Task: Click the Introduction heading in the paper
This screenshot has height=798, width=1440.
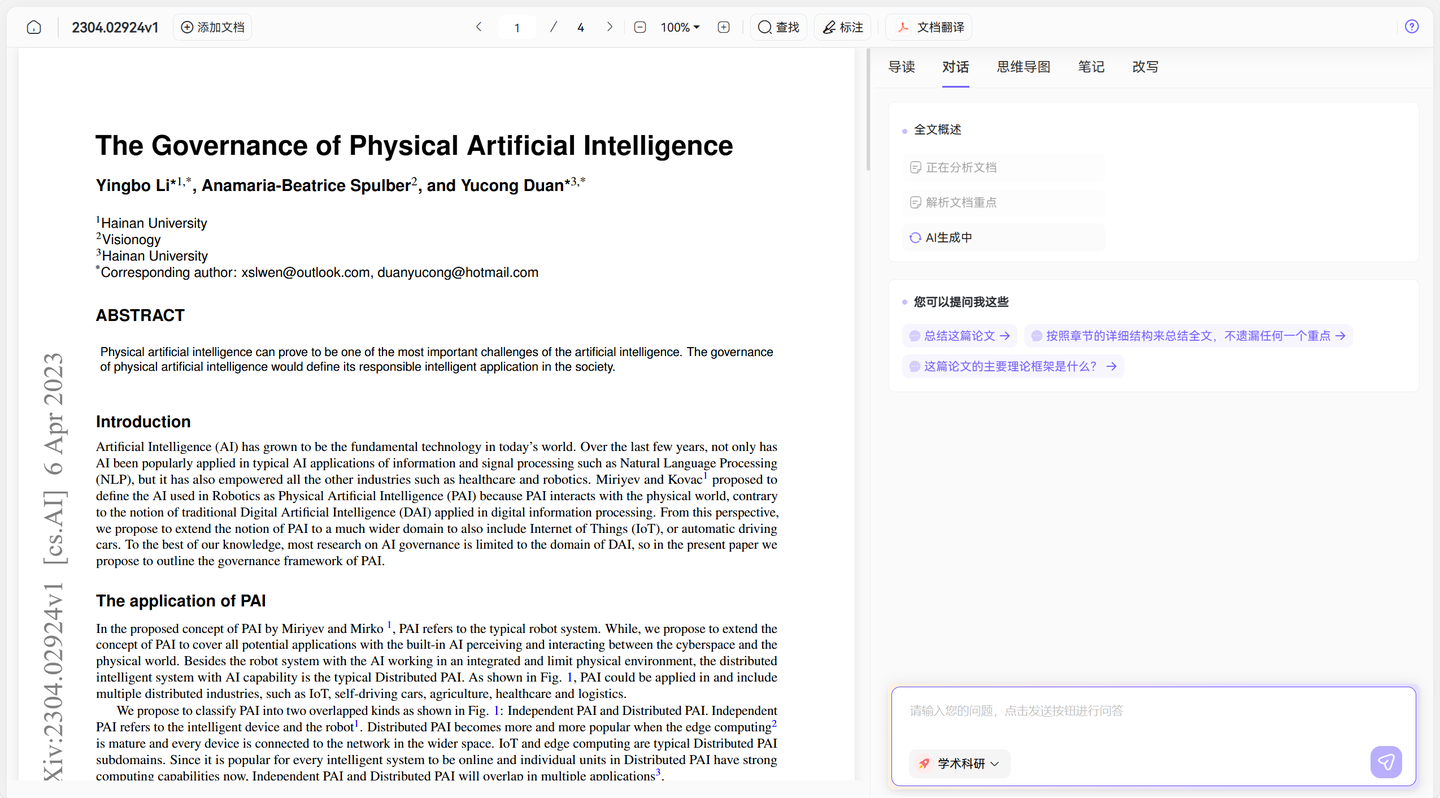Action: point(143,422)
